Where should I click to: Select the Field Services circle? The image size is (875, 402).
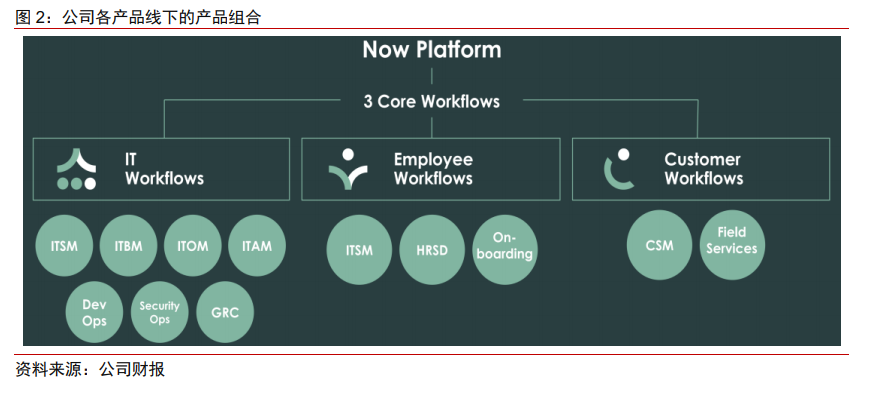pyautogui.click(x=732, y=245)
